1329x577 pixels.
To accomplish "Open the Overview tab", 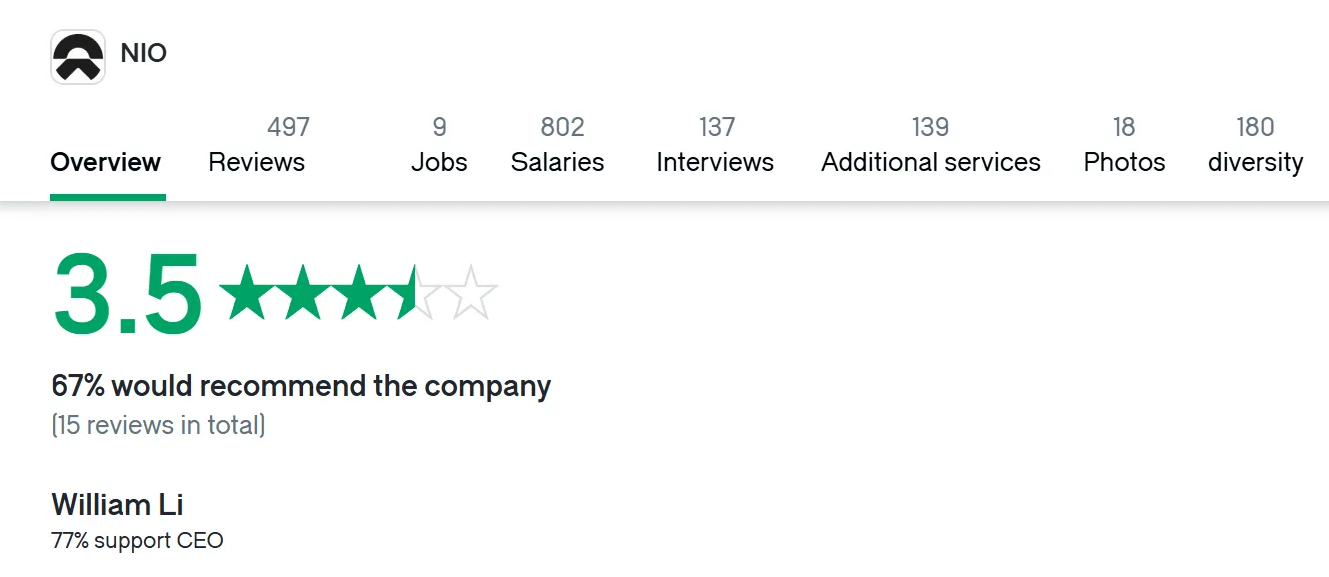I will [x=106, y=162].
